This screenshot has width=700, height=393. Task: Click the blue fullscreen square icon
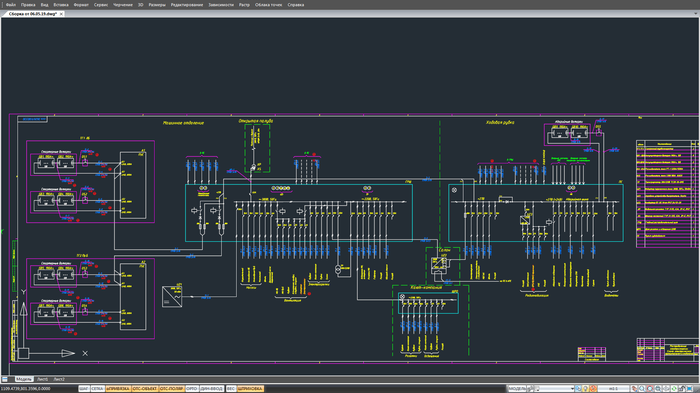point(689,389)
